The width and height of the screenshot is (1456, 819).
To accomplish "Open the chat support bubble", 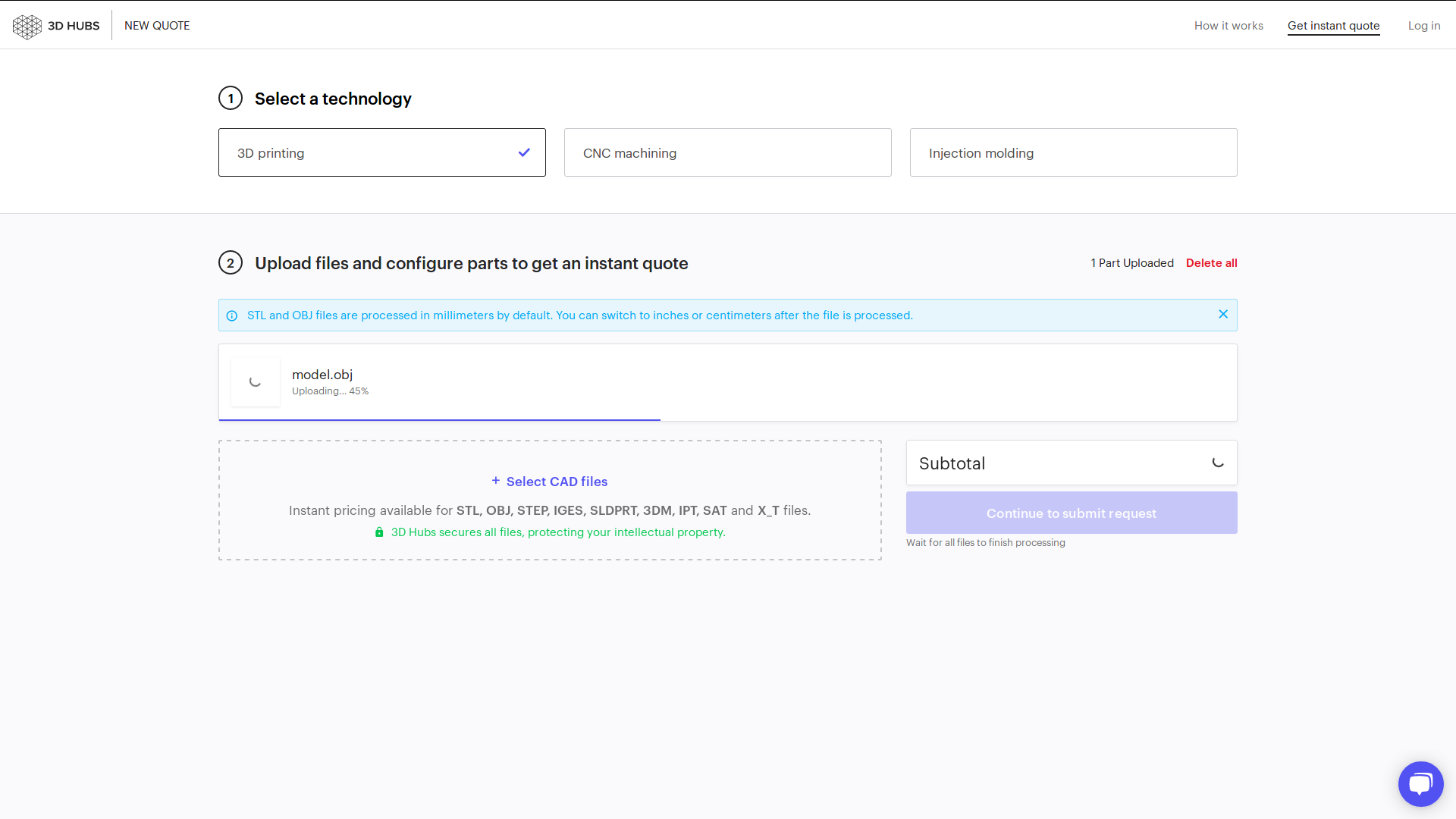I will (1420, 783).
